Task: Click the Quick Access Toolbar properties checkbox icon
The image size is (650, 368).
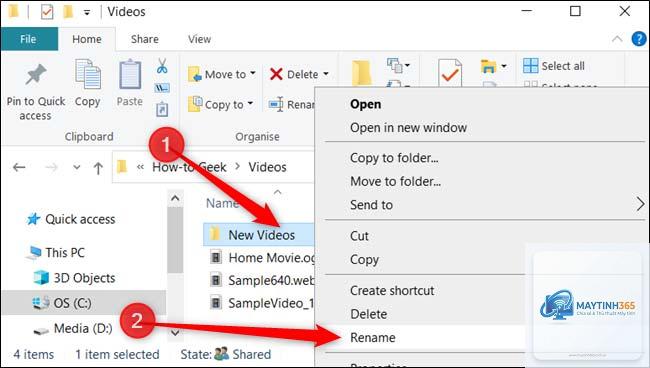Action: pos(47,12)
